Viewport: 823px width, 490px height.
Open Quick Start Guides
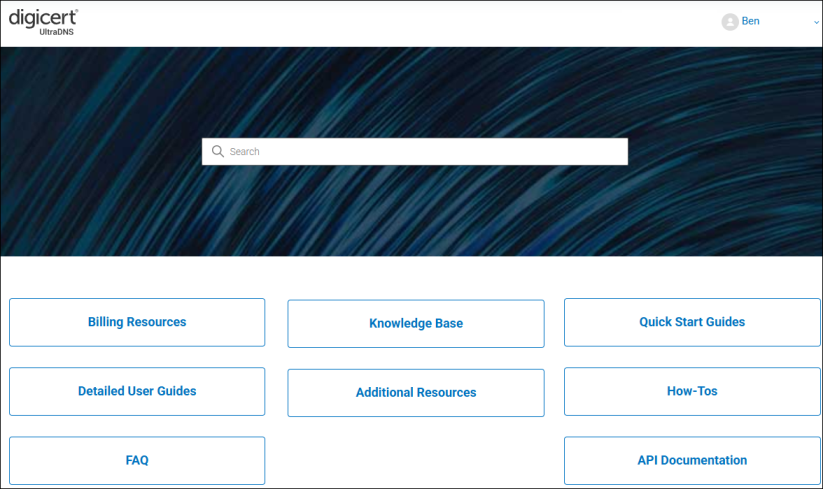(x=692, y=322)
